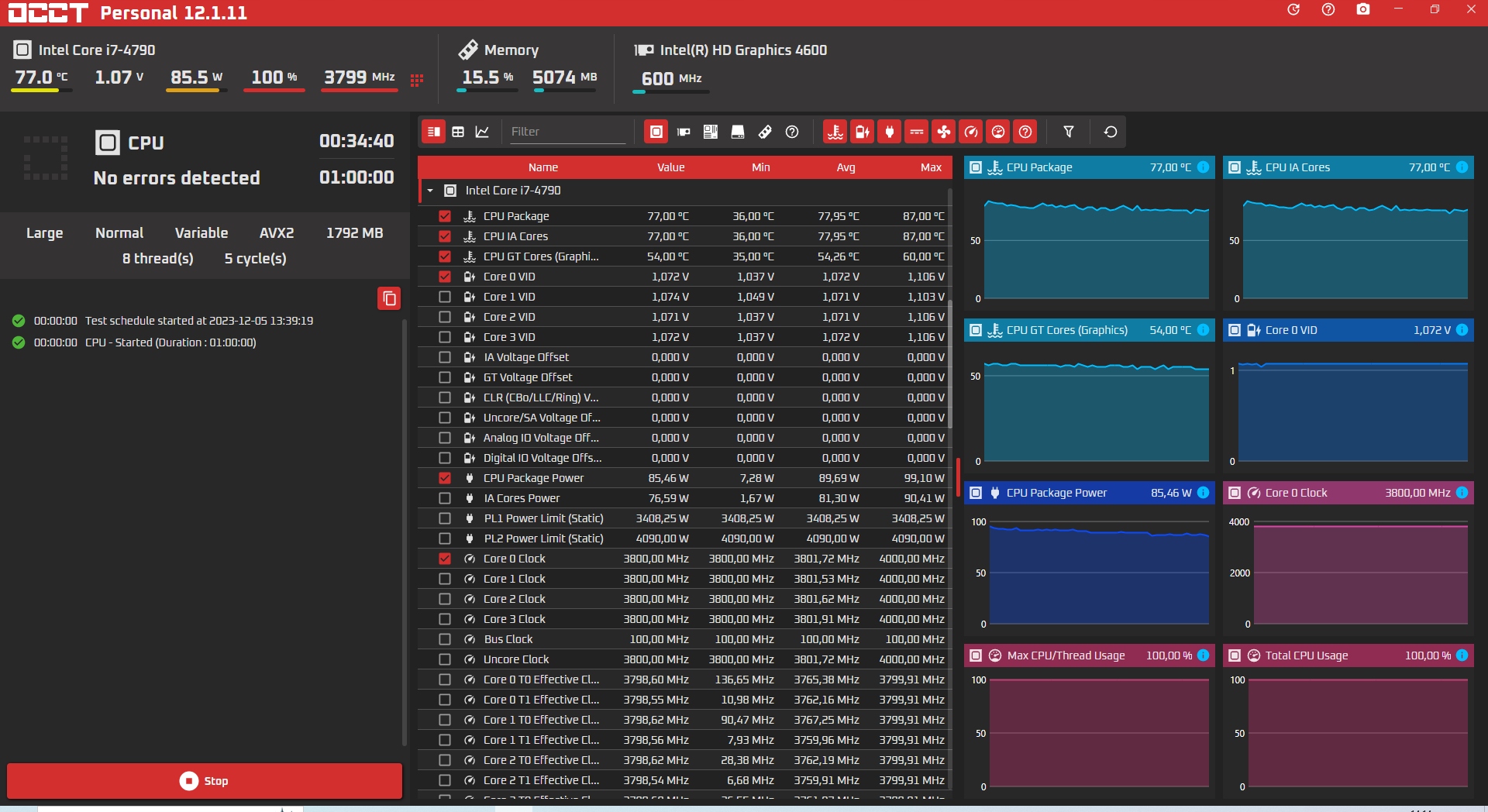Image resolution: width=1488 pixels, height=812 pixels.
Task: Click the refresh icon in title bar
Action: click(x=1293, y=9)
